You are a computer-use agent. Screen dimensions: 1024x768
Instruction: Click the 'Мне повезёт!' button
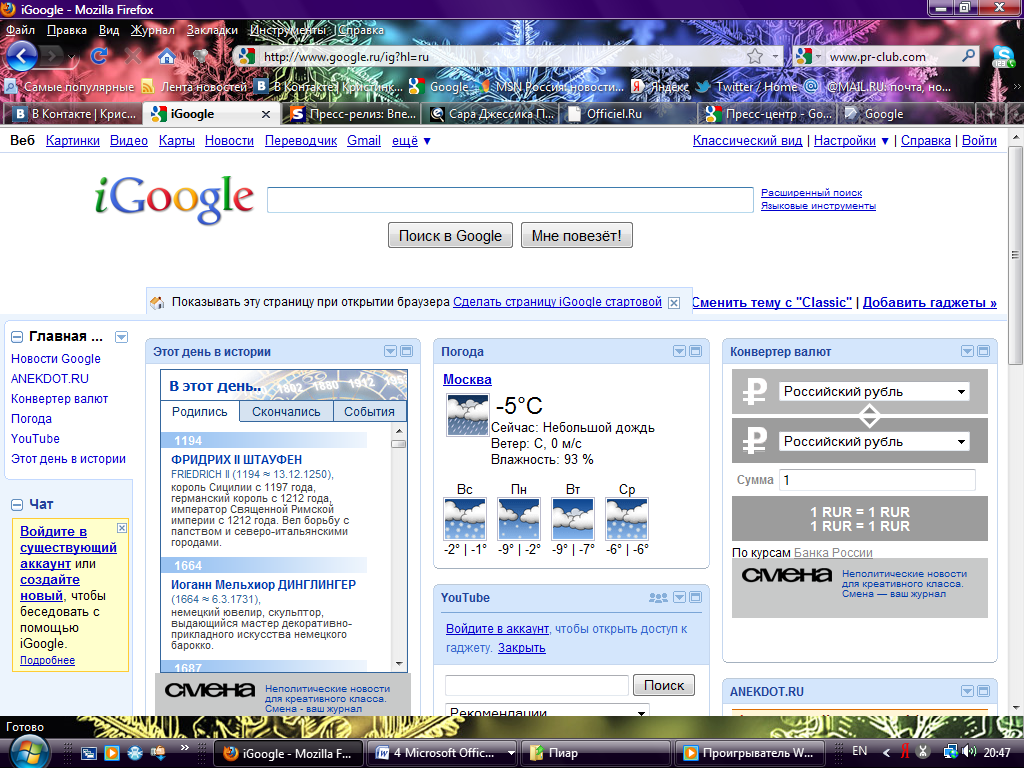pos(577,236)
